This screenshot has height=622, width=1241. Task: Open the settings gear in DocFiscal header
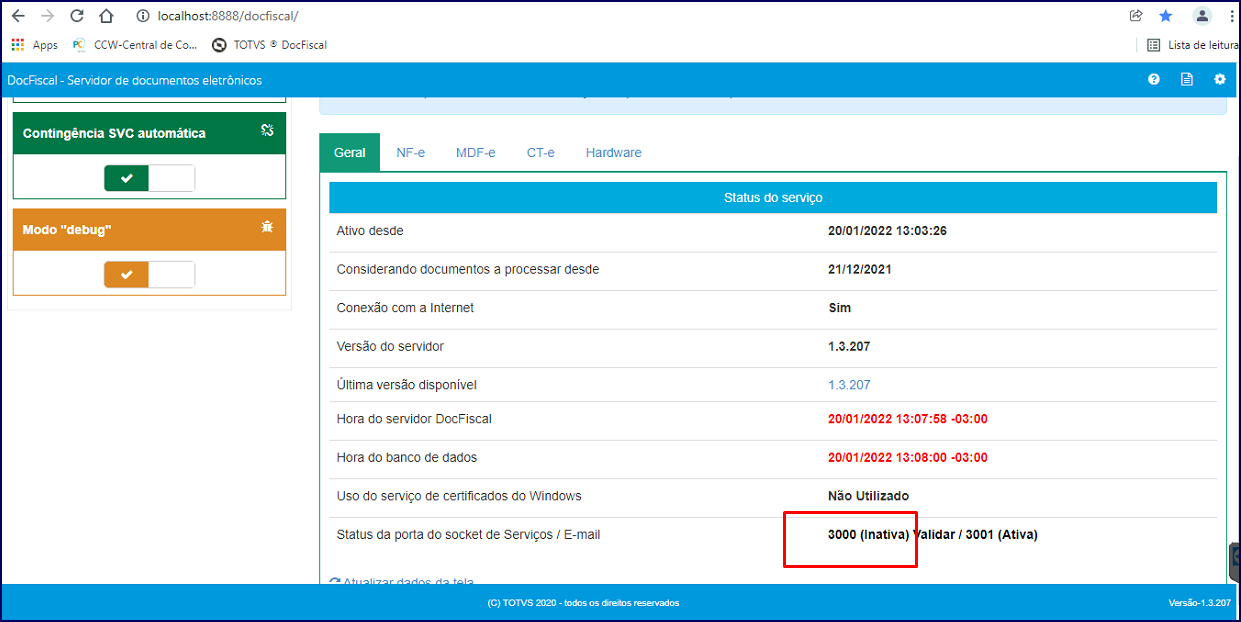coord(1220,80)
